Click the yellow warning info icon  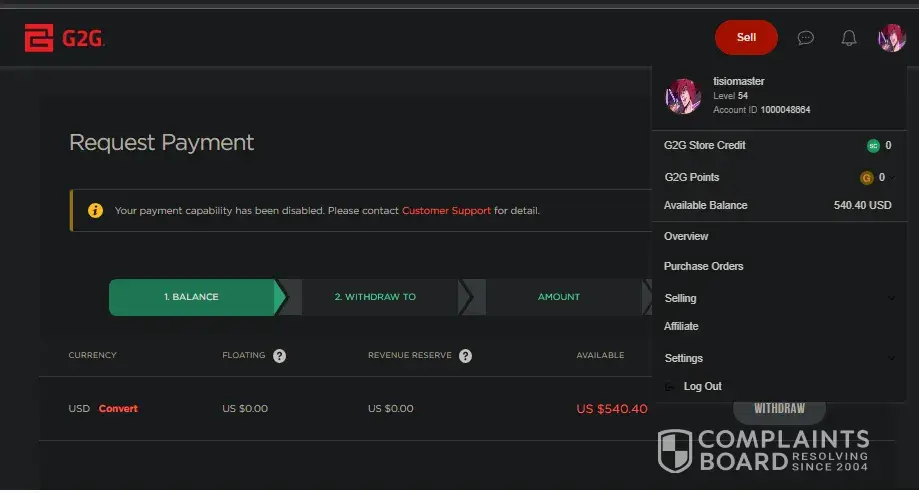click(x=95, y=211)
